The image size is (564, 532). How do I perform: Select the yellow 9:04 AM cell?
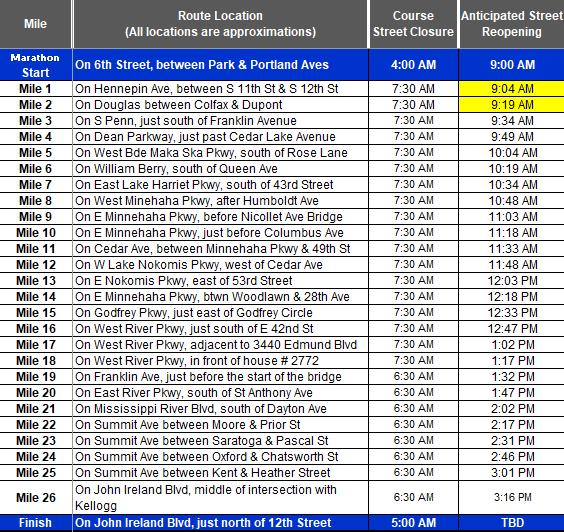(512, 88)
